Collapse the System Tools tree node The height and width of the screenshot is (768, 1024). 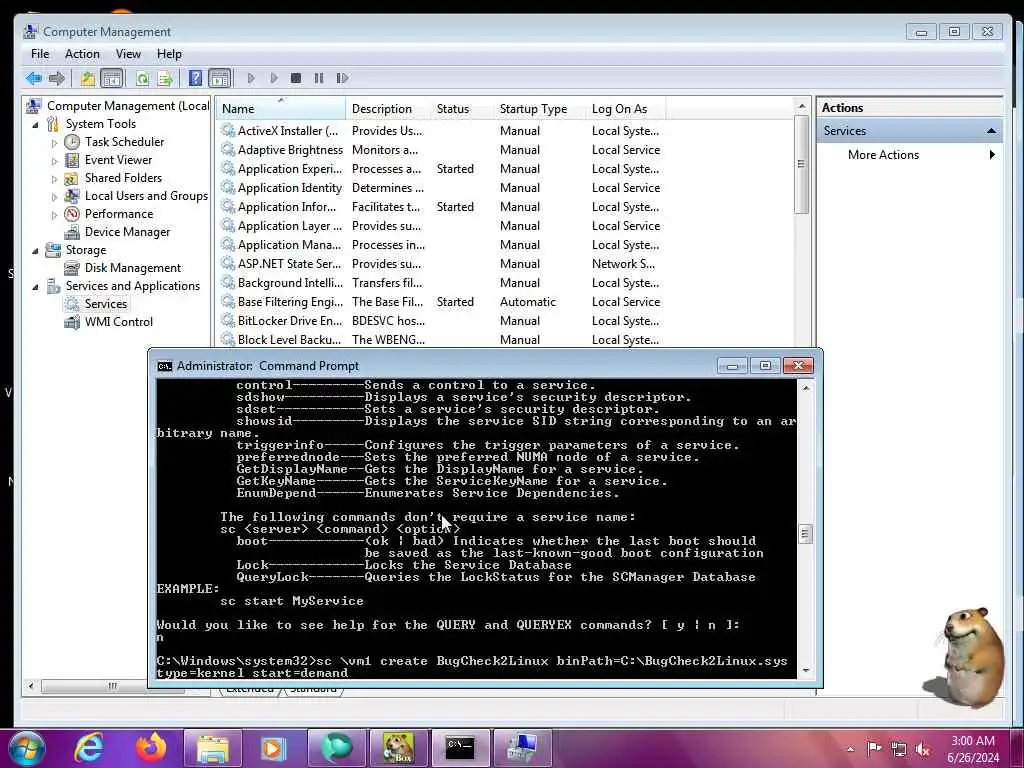point(35,124)
